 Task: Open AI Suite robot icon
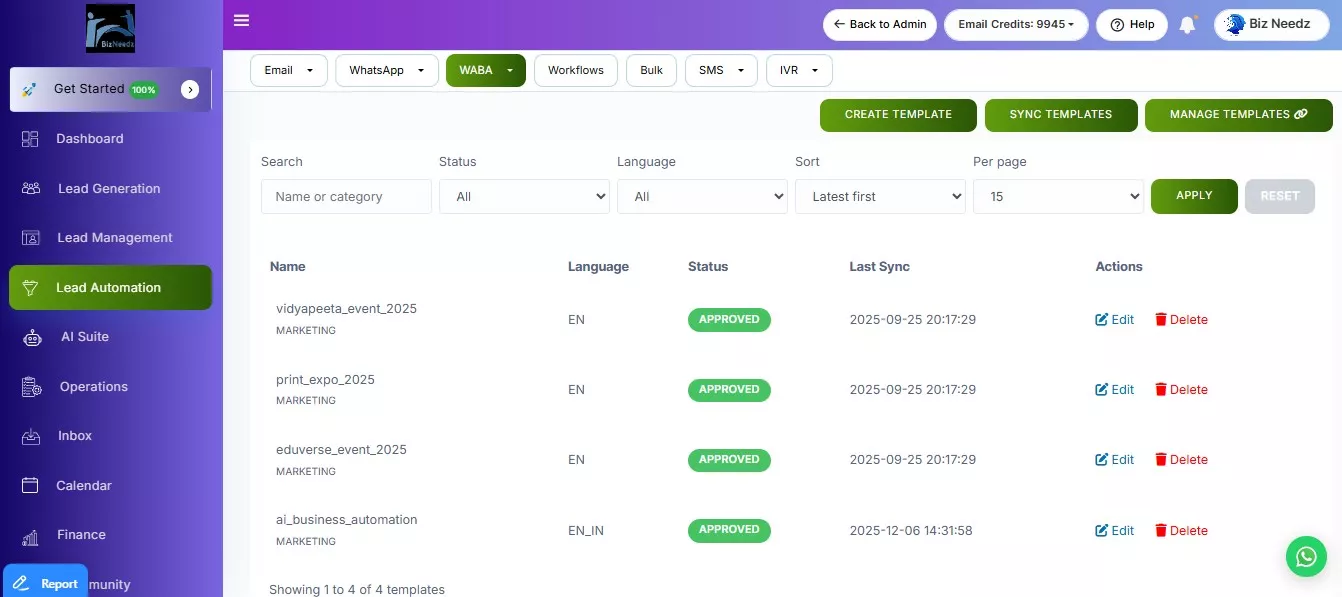(x=33, y=338)
